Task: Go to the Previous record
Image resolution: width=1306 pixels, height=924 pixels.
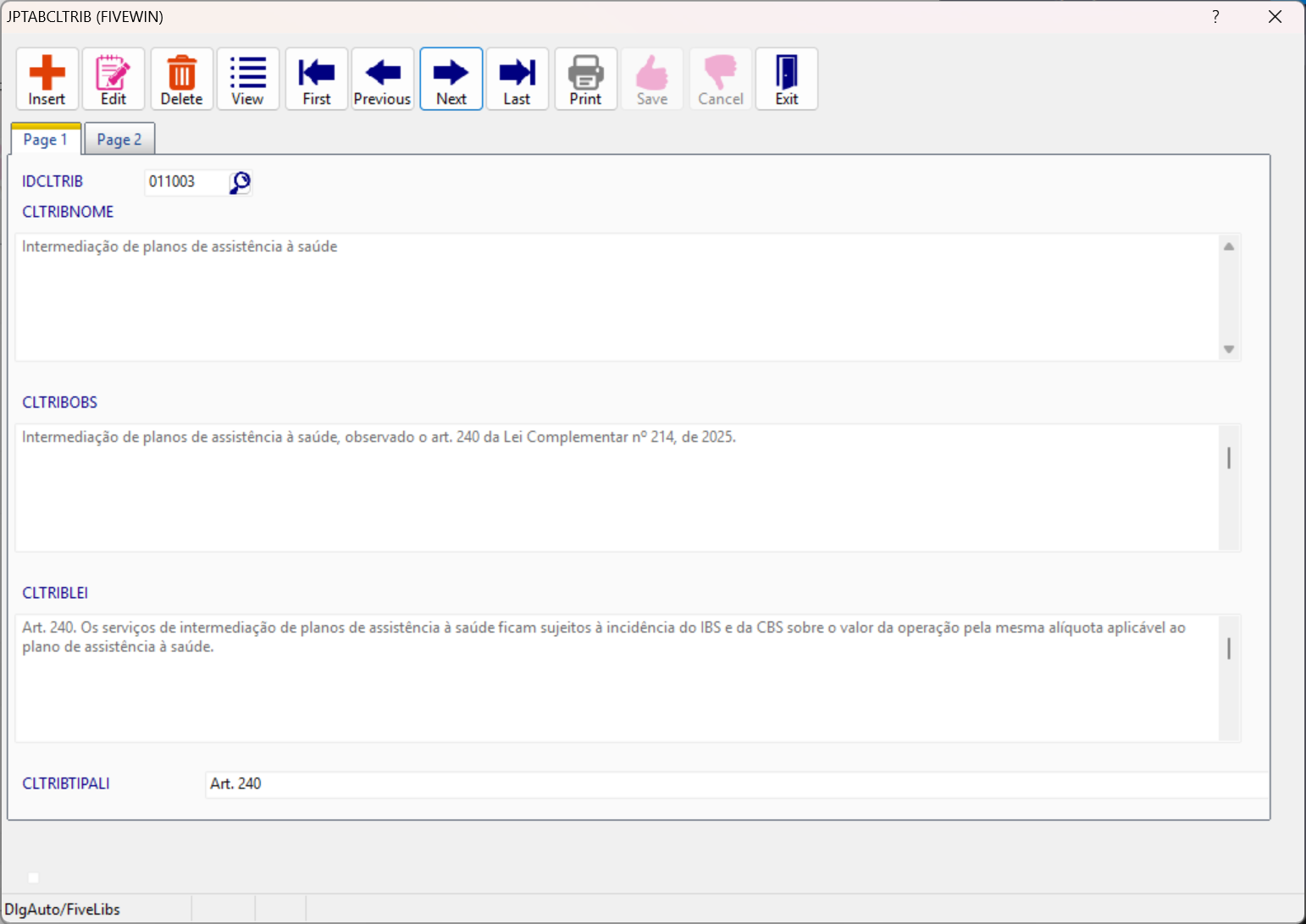Action: coord(383,79)
